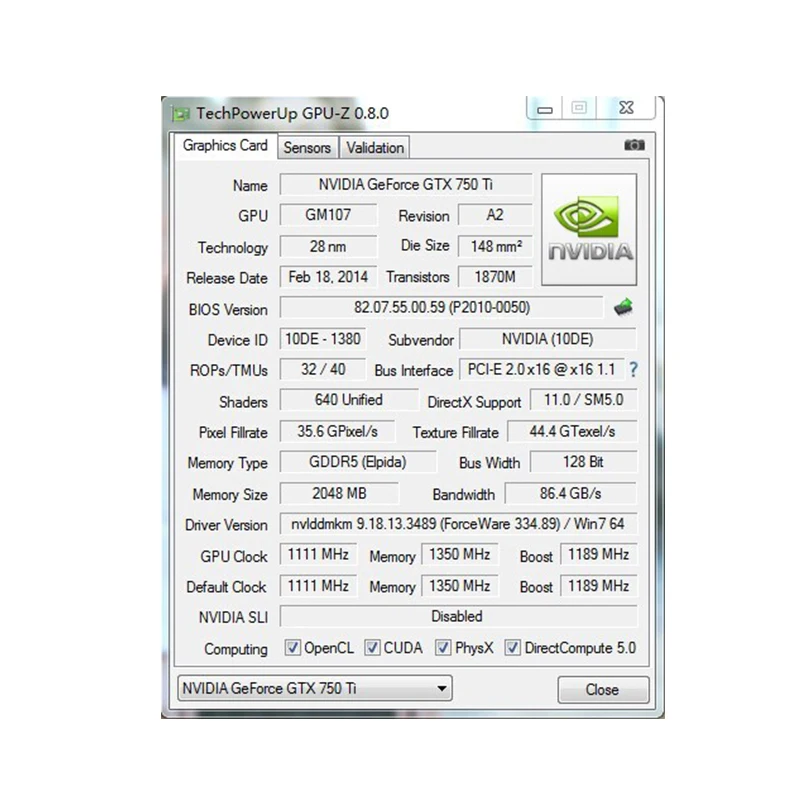This screenshot has height=800, width=800.
Task: Click the GPU field showing GM107
Action: click(329, 215)
